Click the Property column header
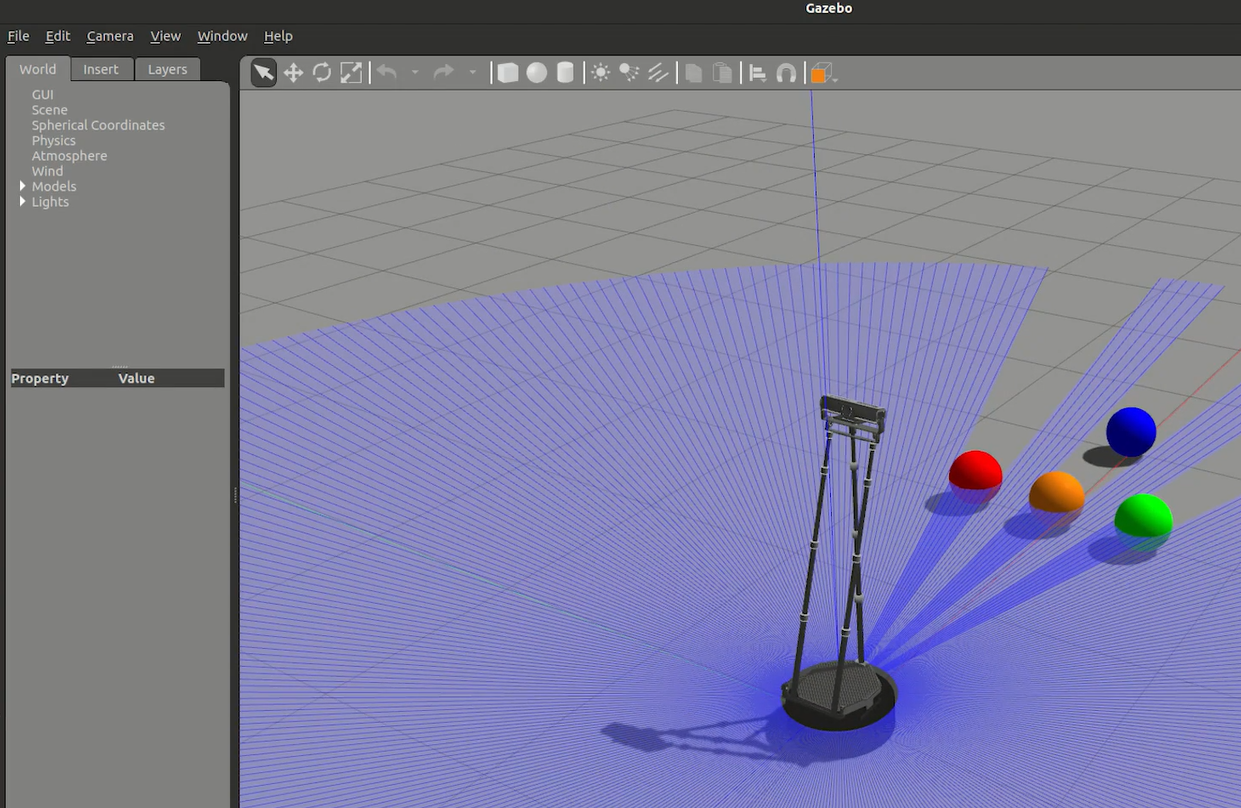Image resolution: width=1241 pixels, height=808 pixels. [40, 378]
